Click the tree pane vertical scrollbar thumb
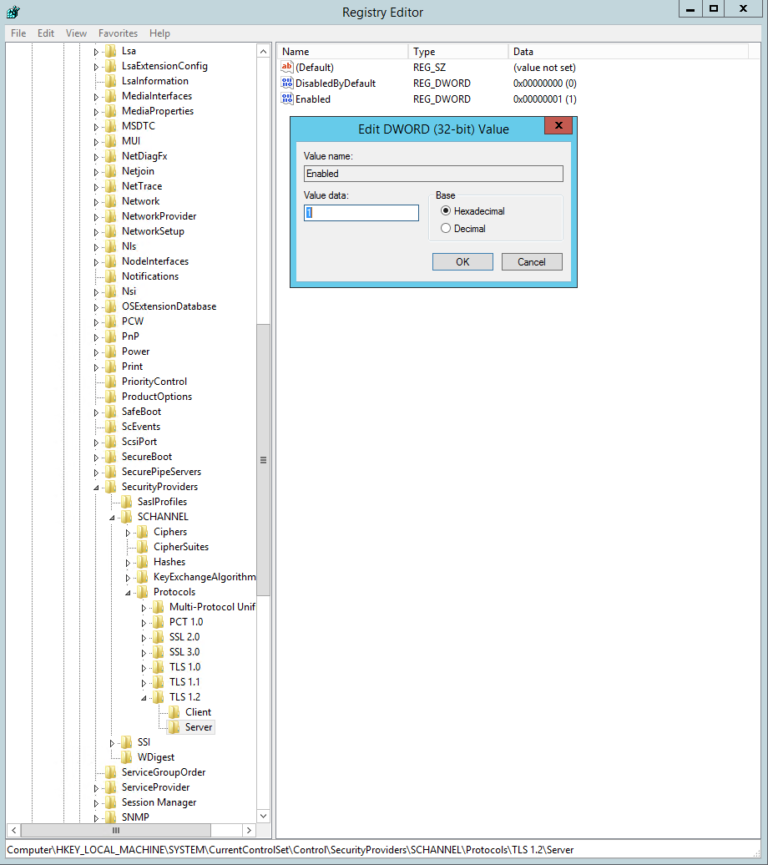 [264, 460]
